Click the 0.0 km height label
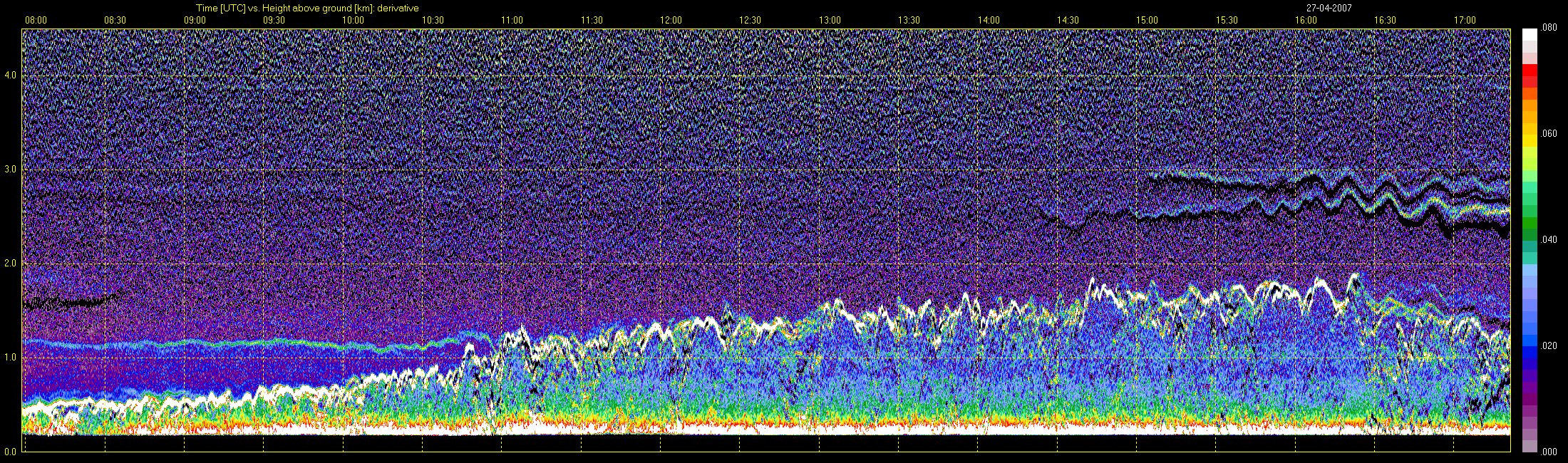The width and height of the screenshot is (1568, 463). point(11,451)
